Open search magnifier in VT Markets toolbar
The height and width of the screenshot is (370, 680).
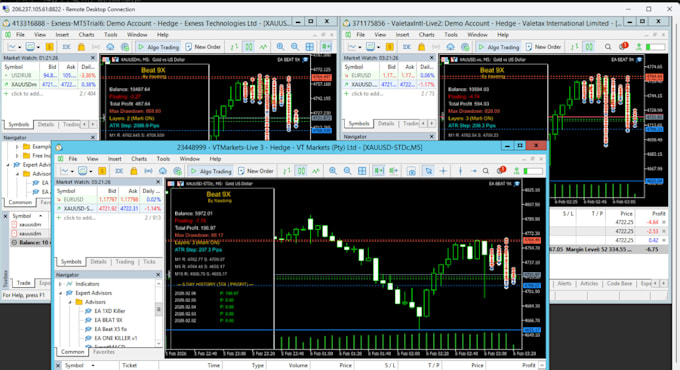[x=486, y=171]
